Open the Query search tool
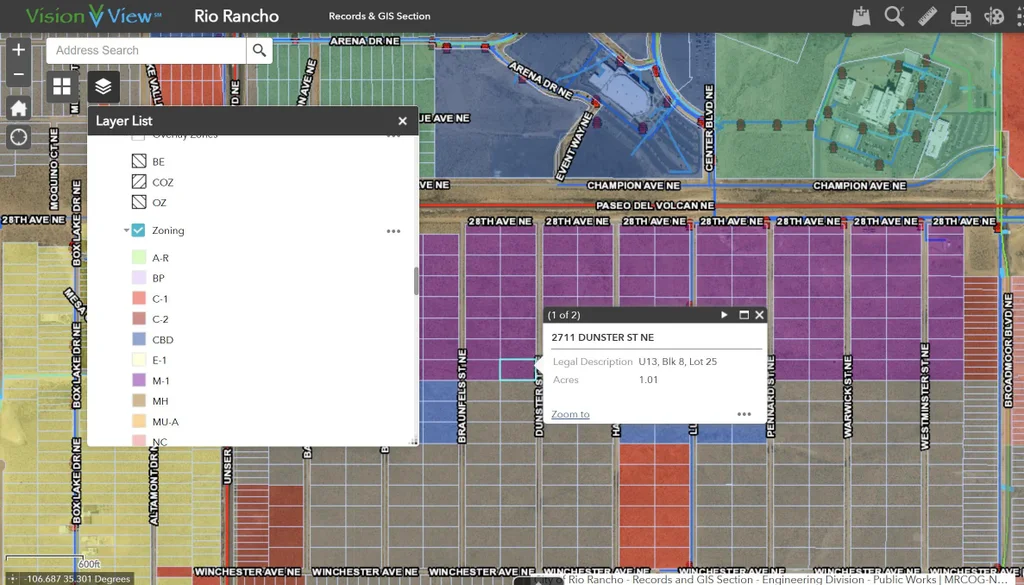Viewport: 1024px width, 585px height. tap(894, 16)
